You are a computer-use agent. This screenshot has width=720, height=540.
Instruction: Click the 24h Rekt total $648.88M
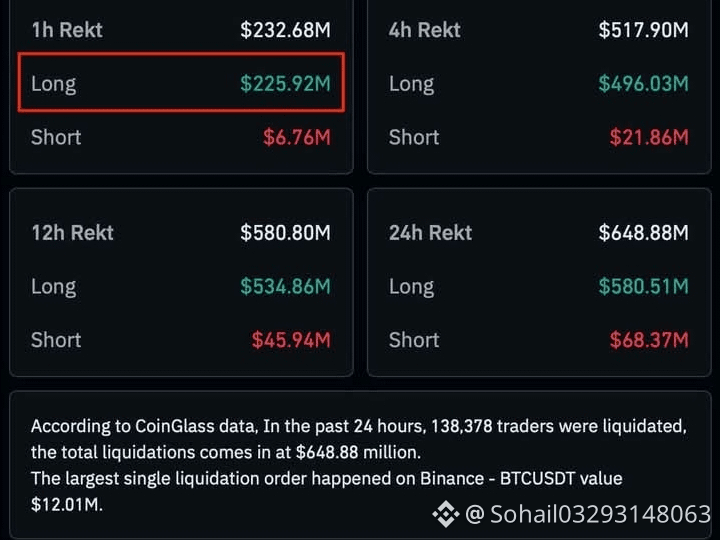pos(643,233)
